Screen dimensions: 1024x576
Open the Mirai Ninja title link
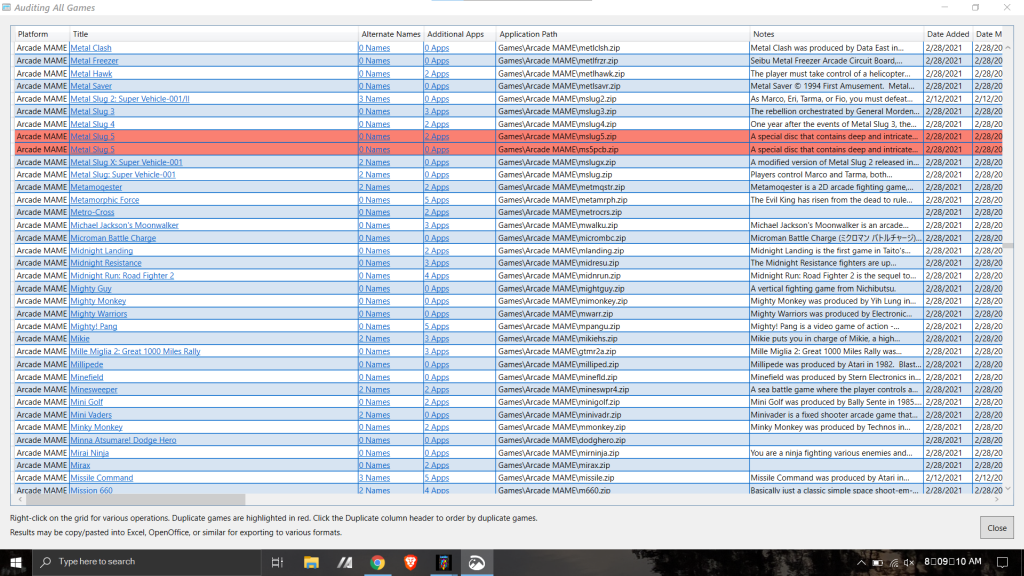[89, 453]
